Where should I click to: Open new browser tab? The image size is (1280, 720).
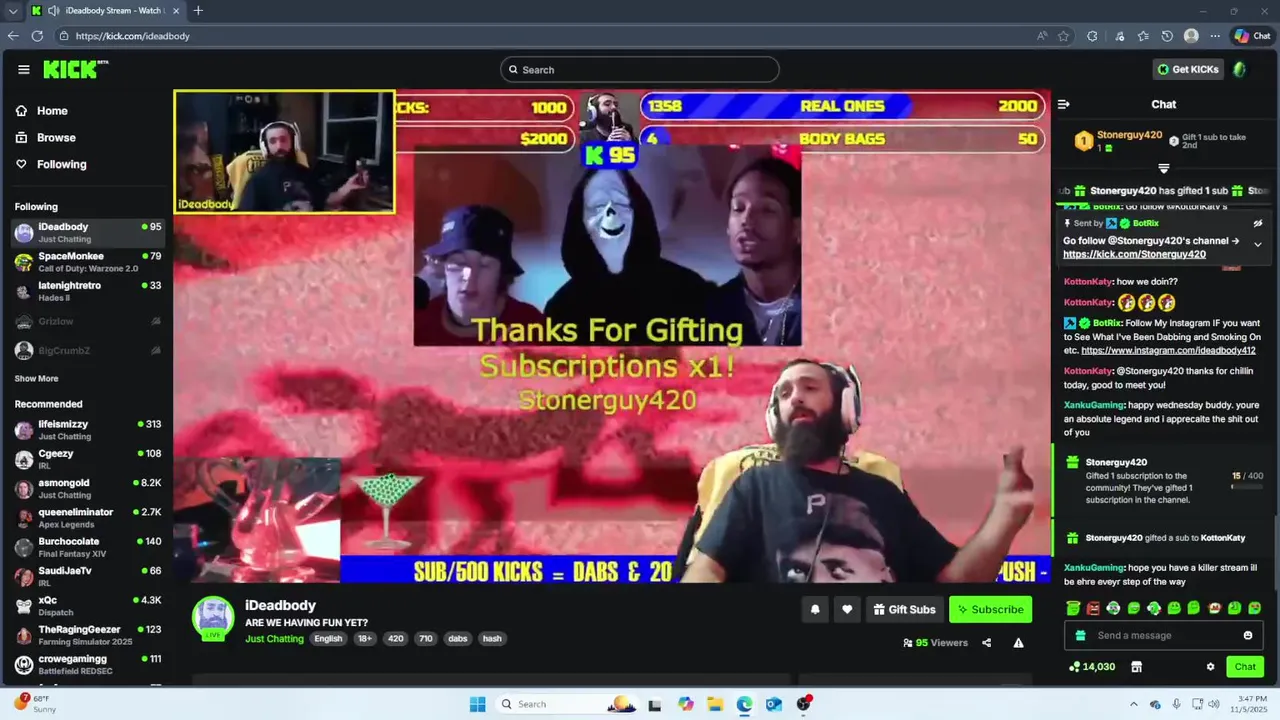[198, 11]
